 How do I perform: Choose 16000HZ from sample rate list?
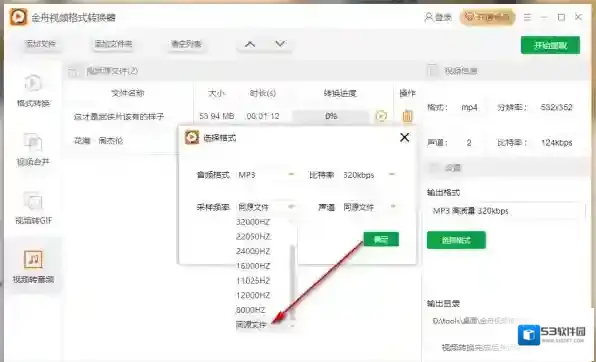(x=253, y=266)
